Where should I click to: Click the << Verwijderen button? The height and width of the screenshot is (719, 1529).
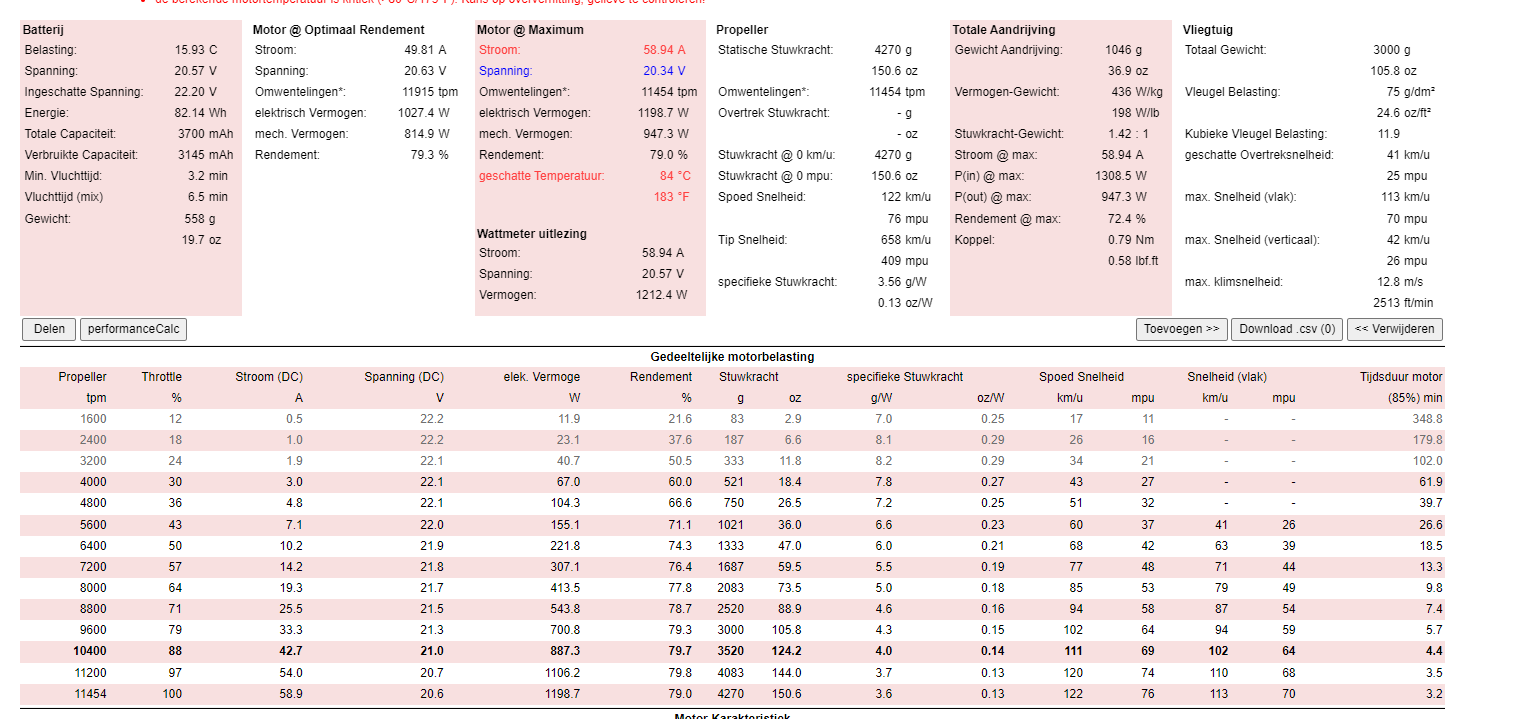click(x=1395, y=329)
